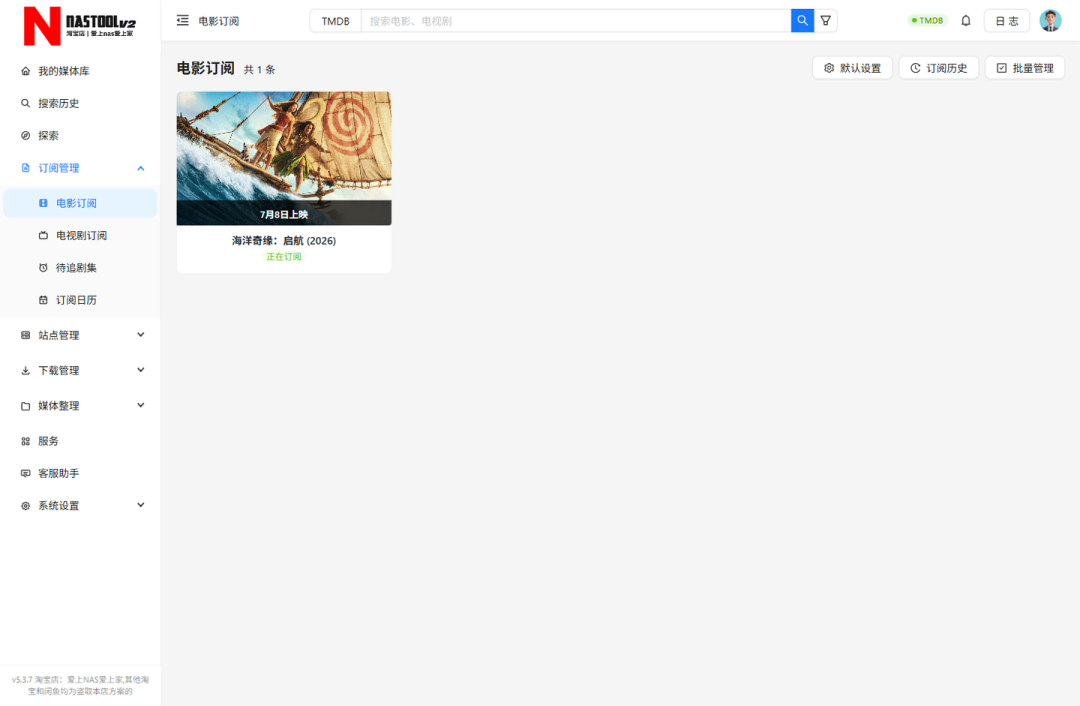Click the magnifier icon beside 搜索历史
The image size is (1080, 706).
[x=25, y=103]
